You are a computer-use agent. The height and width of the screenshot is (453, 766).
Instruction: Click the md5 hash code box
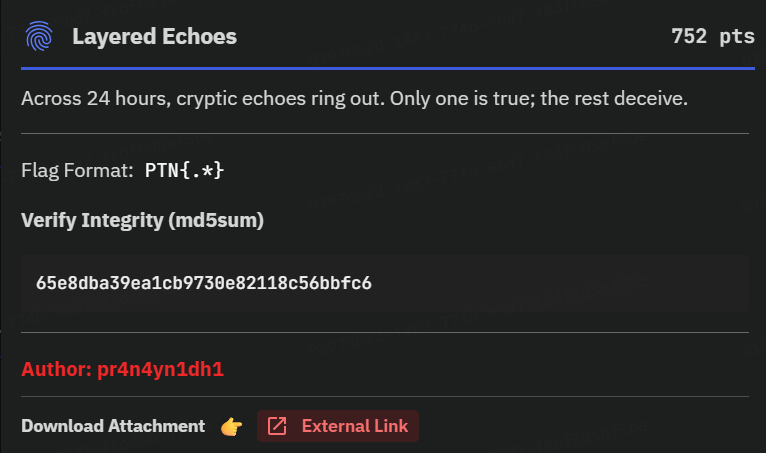point(385,283)
